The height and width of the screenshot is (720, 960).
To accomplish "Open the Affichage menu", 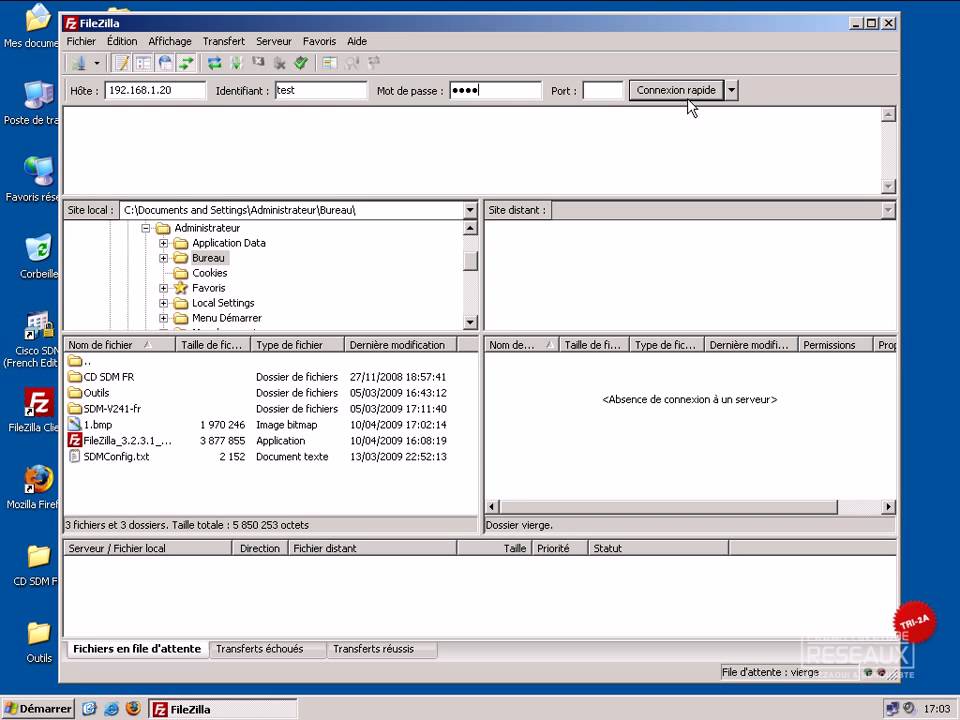I will (x=170, y=41).
